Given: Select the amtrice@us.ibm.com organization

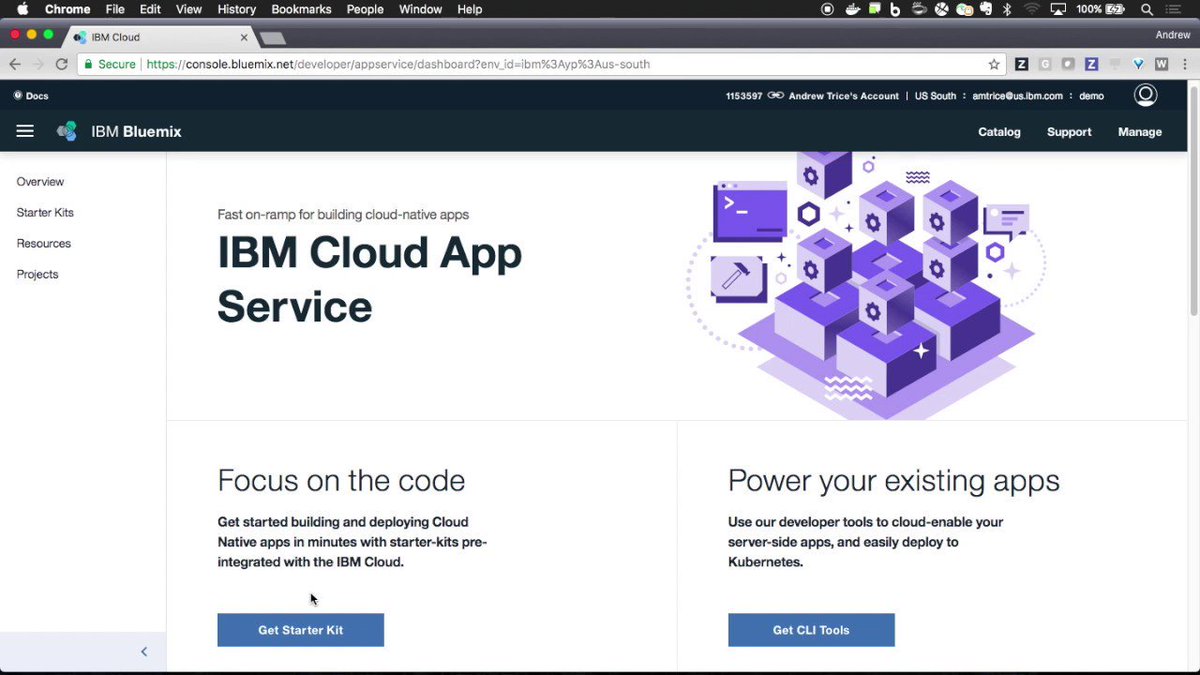Looking at the screenshot, I should coord(1017,96).
